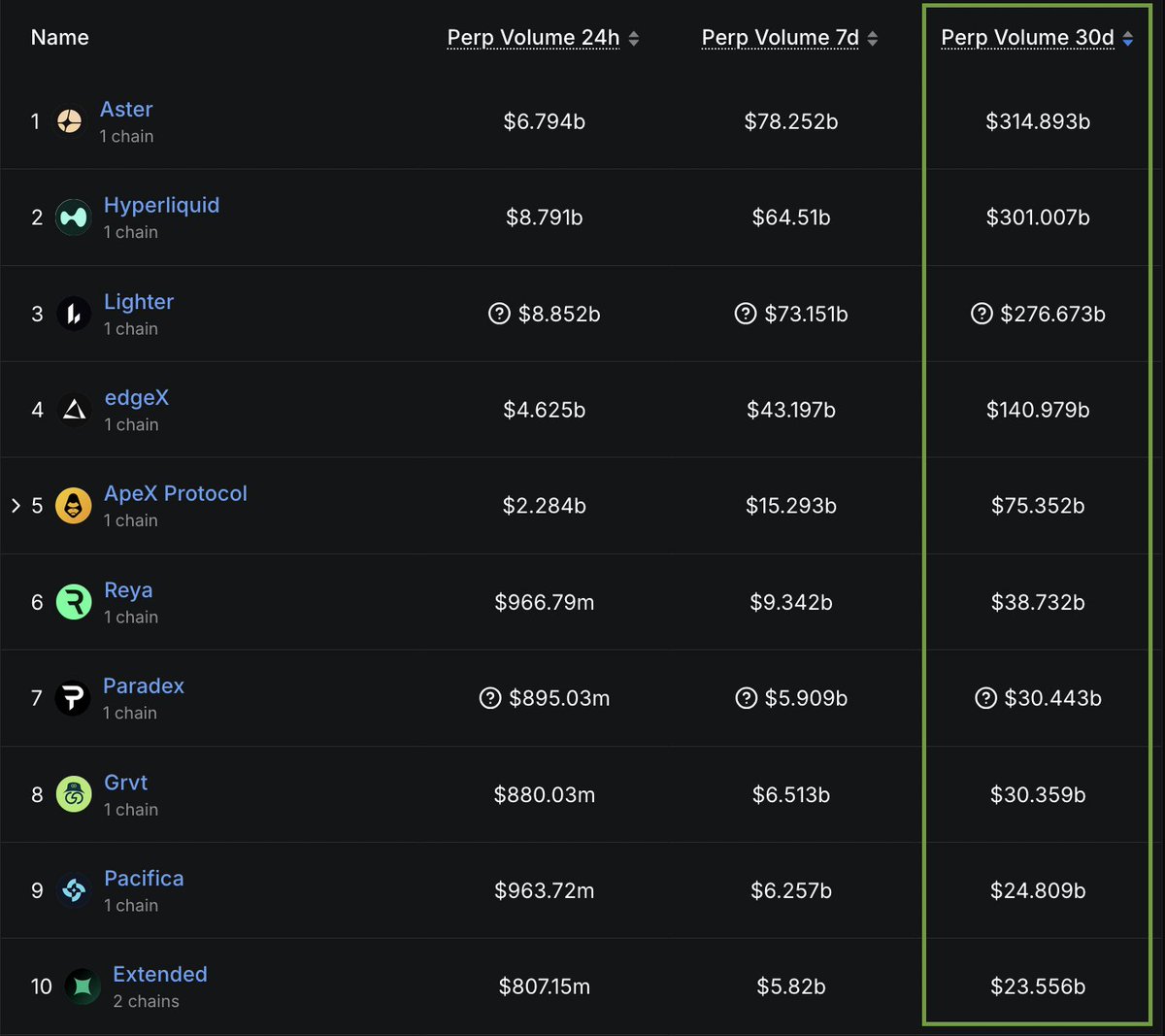The height and width of the screenshot is (1036, 1165).
Task: Click Hyperliquid's 30d volume $301.007b
Action: coord(1038,217)
